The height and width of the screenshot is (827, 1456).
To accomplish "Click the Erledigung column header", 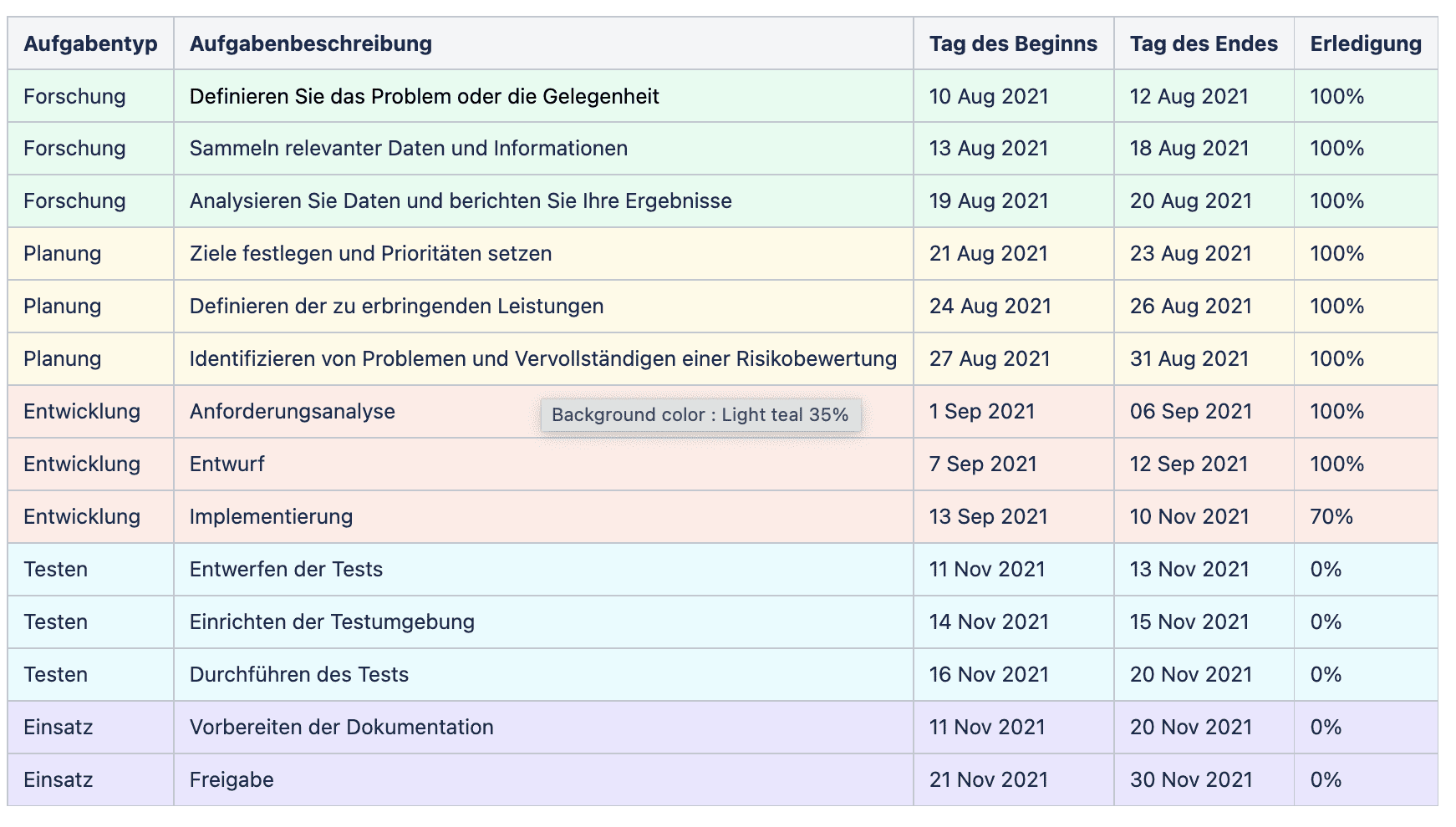I will tap(1365, 44).
